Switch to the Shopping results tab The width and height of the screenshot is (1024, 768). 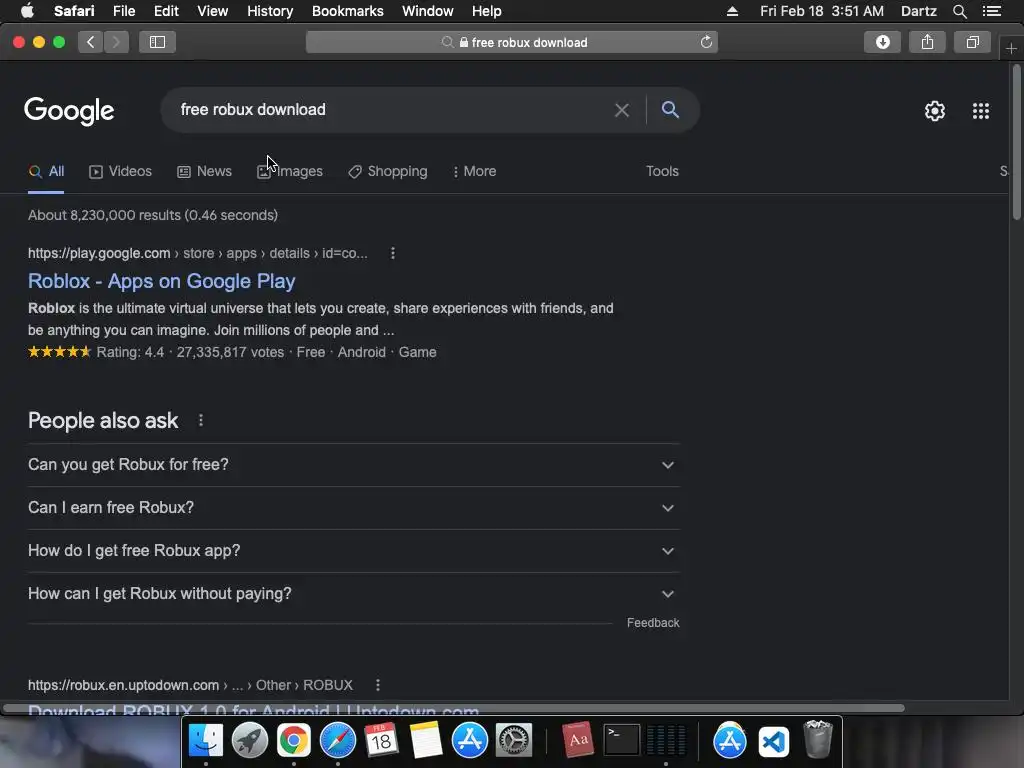click(x=388, y=171)
